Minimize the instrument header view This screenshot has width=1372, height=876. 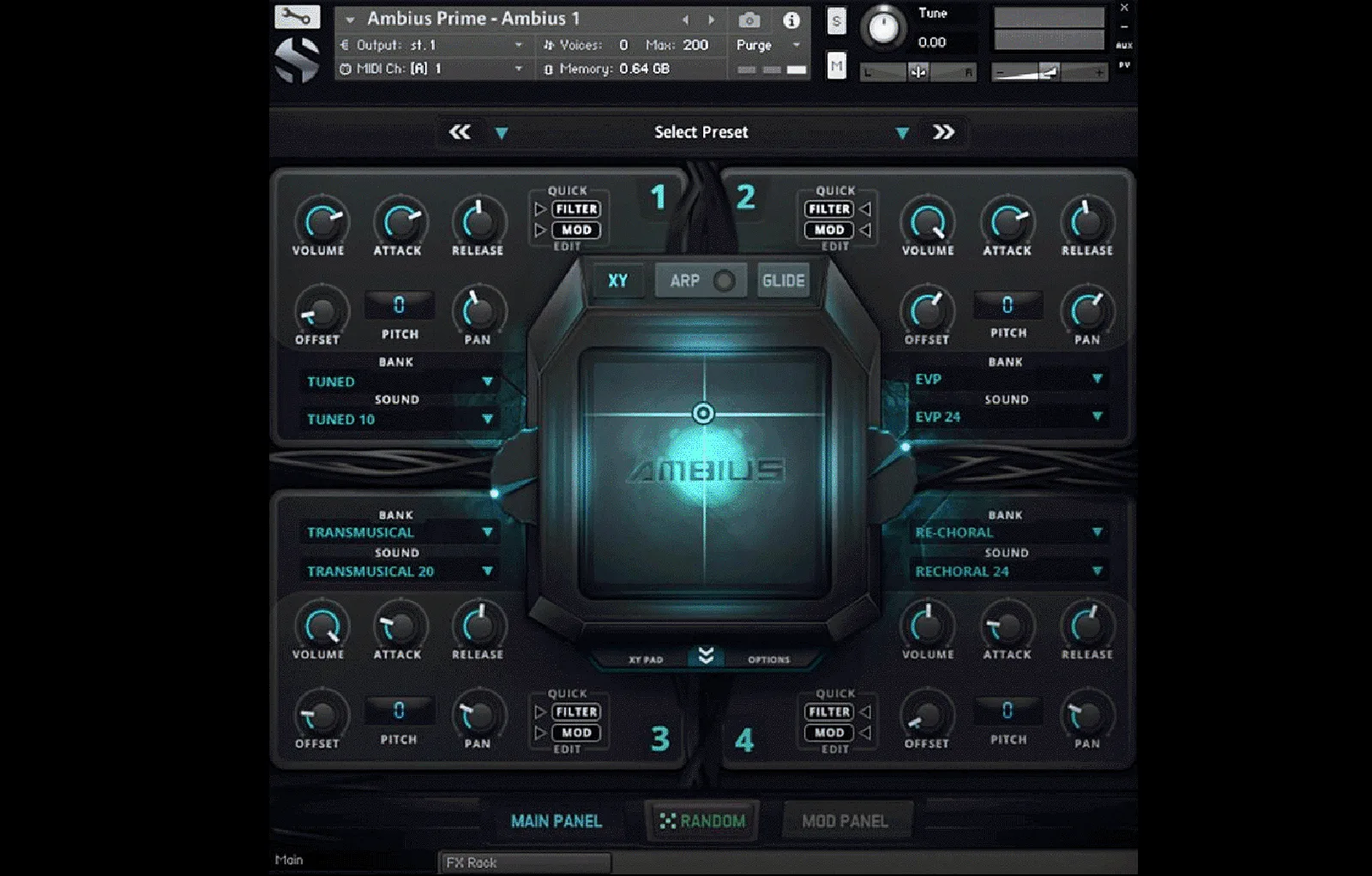tap(1124, 27)
